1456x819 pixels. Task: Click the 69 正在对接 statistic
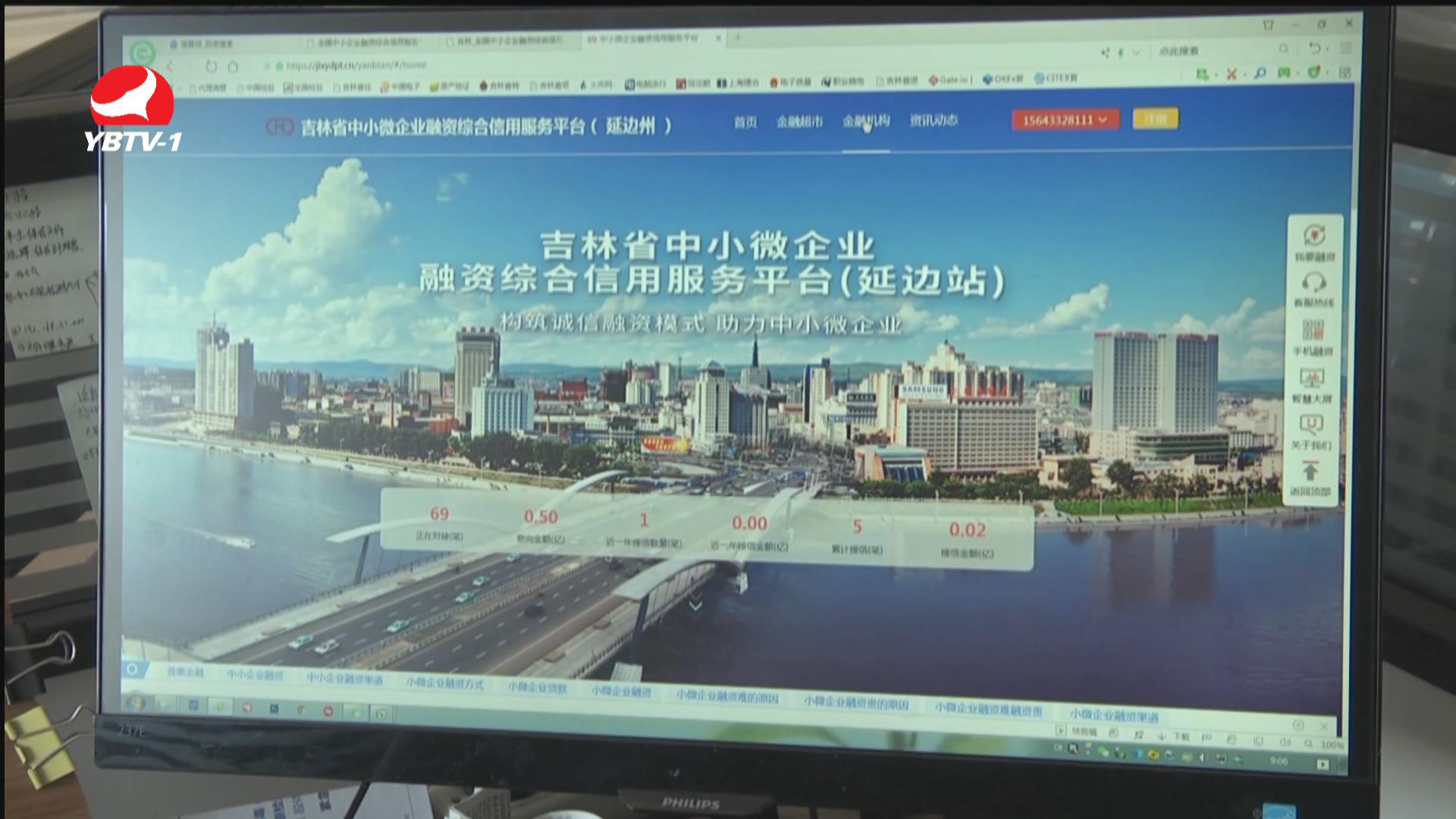coord(439,522)
